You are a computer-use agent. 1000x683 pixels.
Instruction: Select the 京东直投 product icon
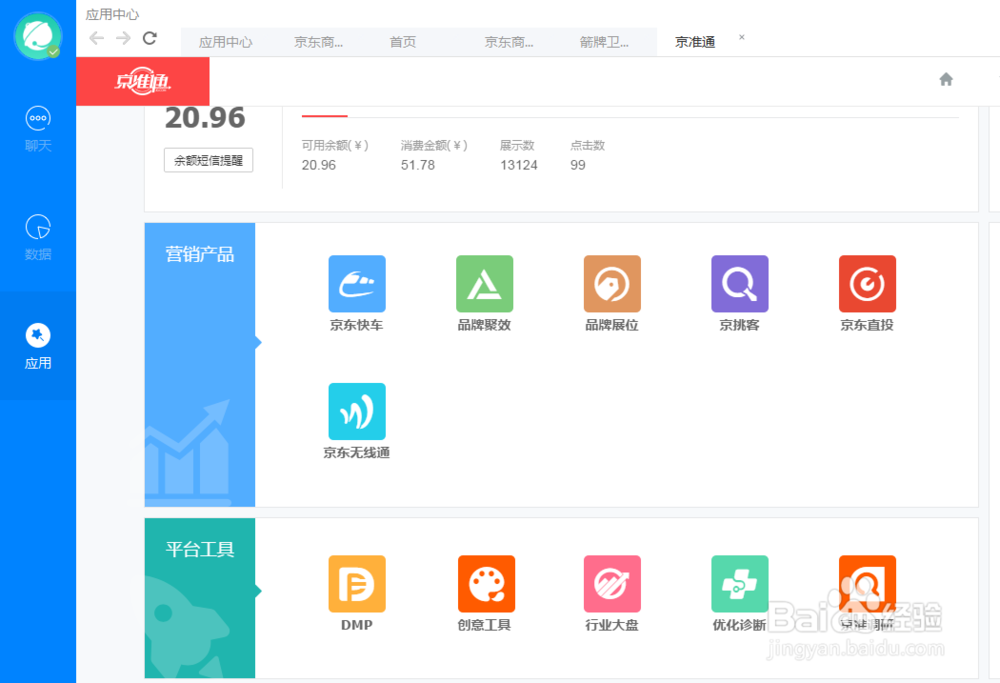[x=867, y=284]
